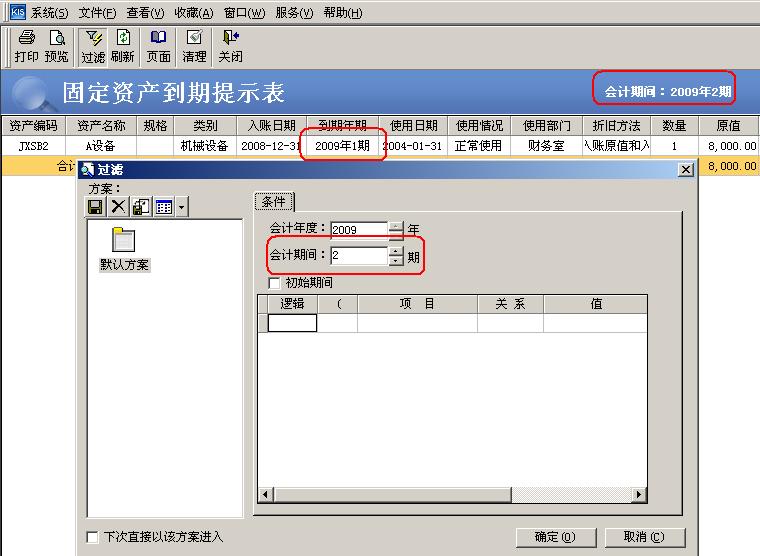Enable 下次直接以该方案进入 checkbox
Viewport: 760px width, 556px height.
(92, 537)
